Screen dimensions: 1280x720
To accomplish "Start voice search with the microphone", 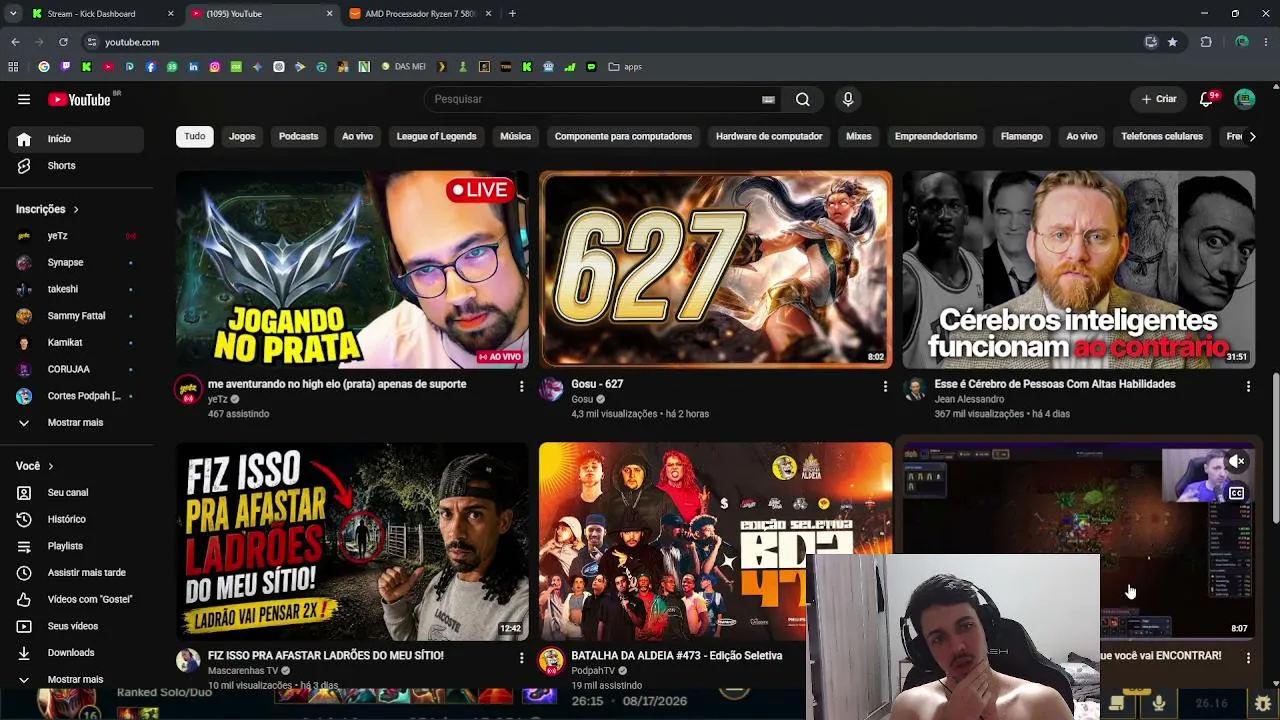I will point(848,99).
